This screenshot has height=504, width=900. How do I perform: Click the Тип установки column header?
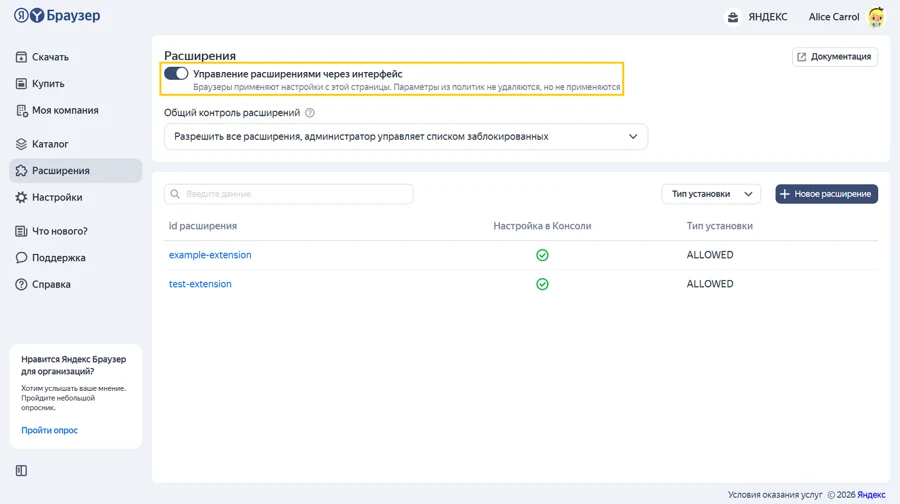[720, 226]
